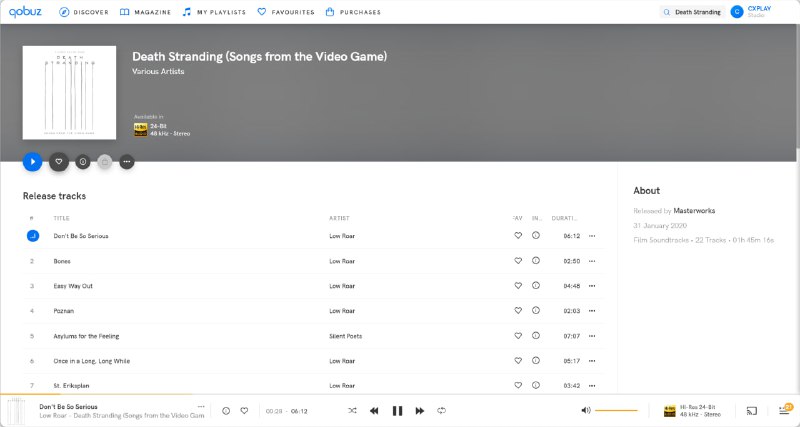Open more options for Easy Way Out
This screenshot has height=427, width=800.
(x=592, y=286)
